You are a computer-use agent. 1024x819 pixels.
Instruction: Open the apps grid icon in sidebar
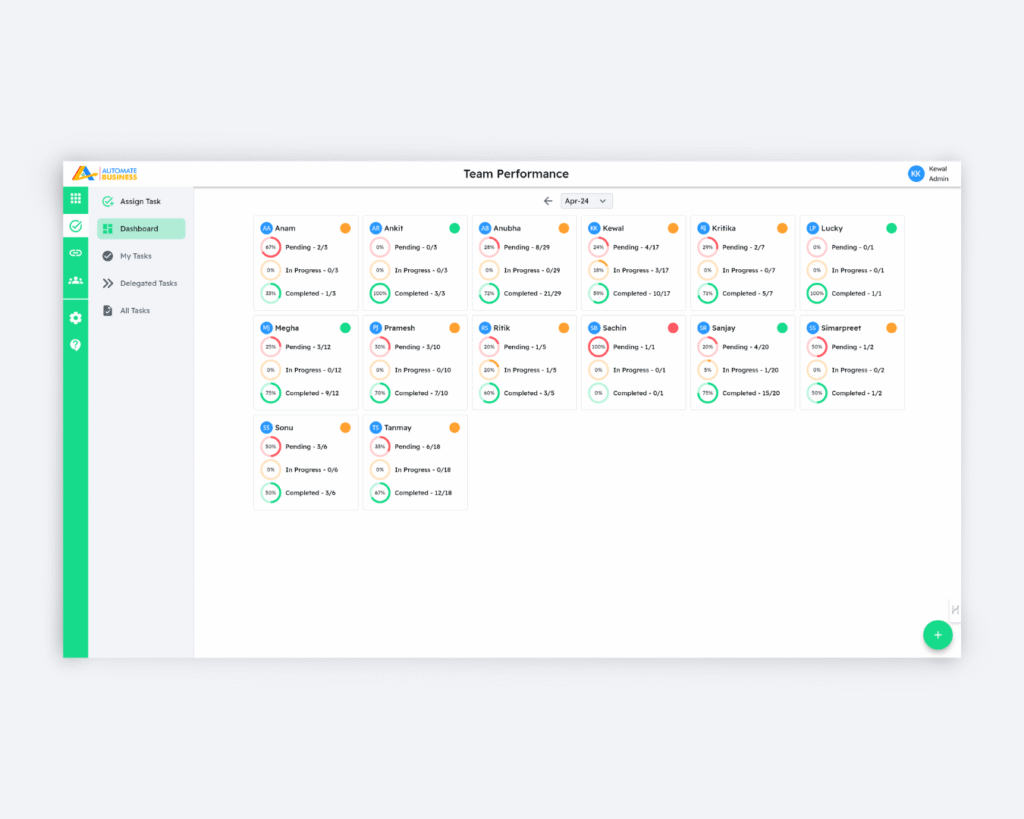75,199
